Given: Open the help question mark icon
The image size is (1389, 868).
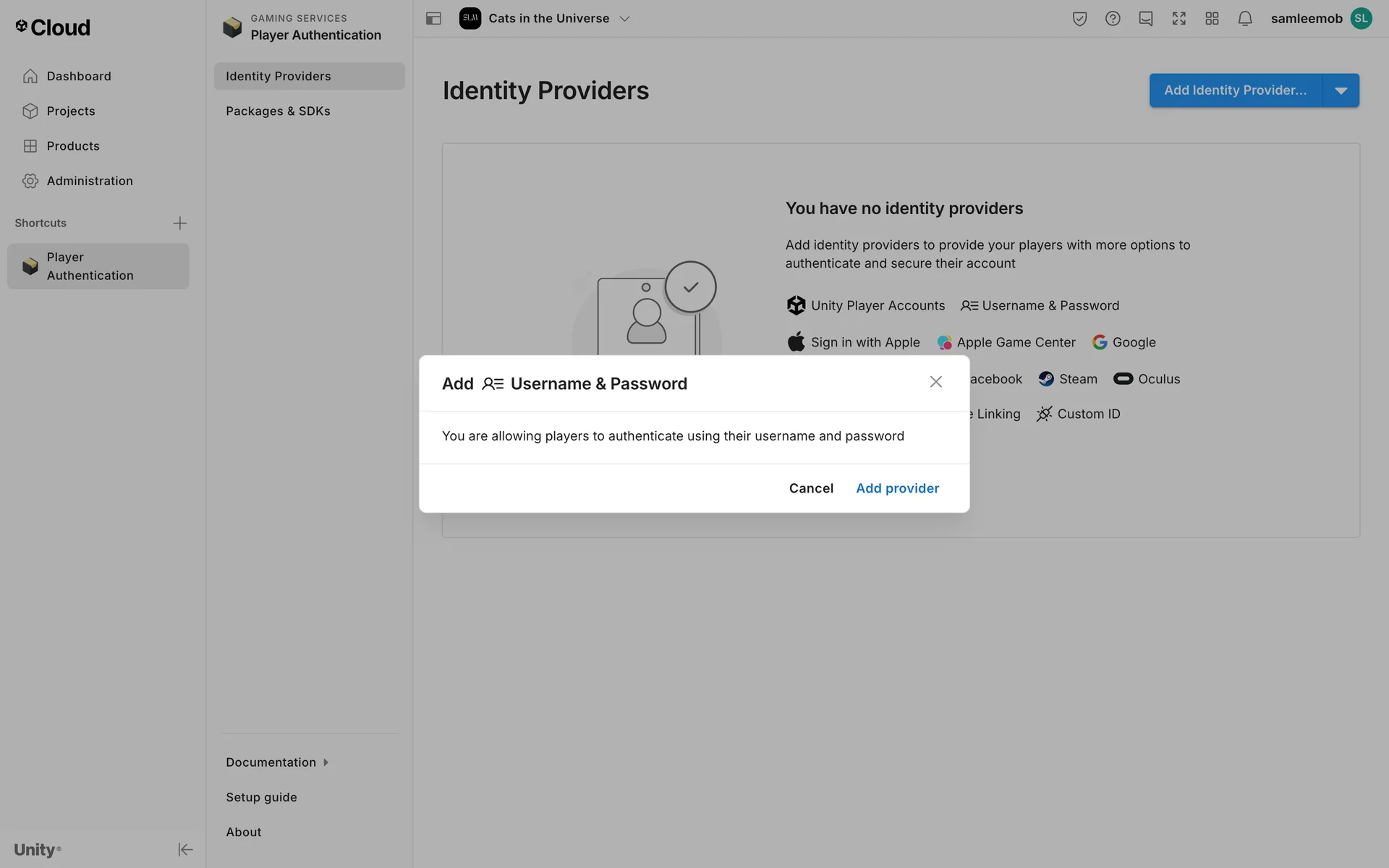Looking at the screenshot, I should coord(1113,19).
